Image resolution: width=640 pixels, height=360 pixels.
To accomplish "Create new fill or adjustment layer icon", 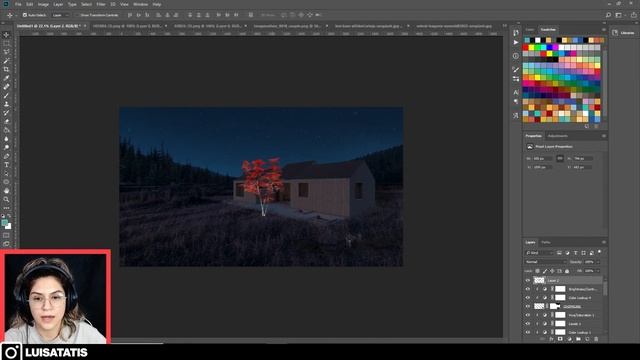I will tap(569, 339).
